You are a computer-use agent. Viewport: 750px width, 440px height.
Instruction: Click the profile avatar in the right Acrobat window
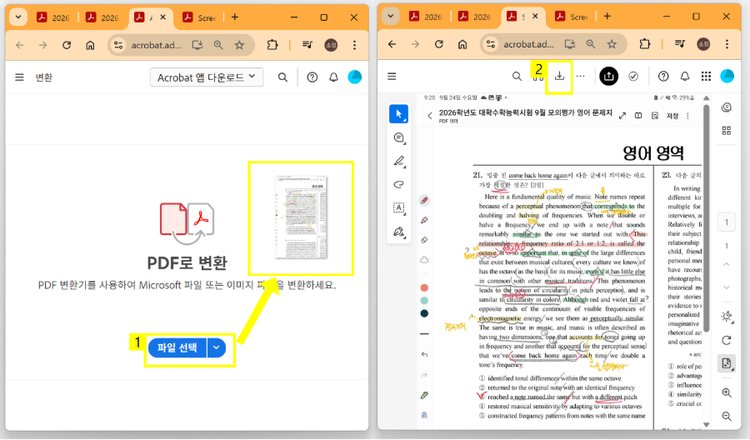(727, 76)
